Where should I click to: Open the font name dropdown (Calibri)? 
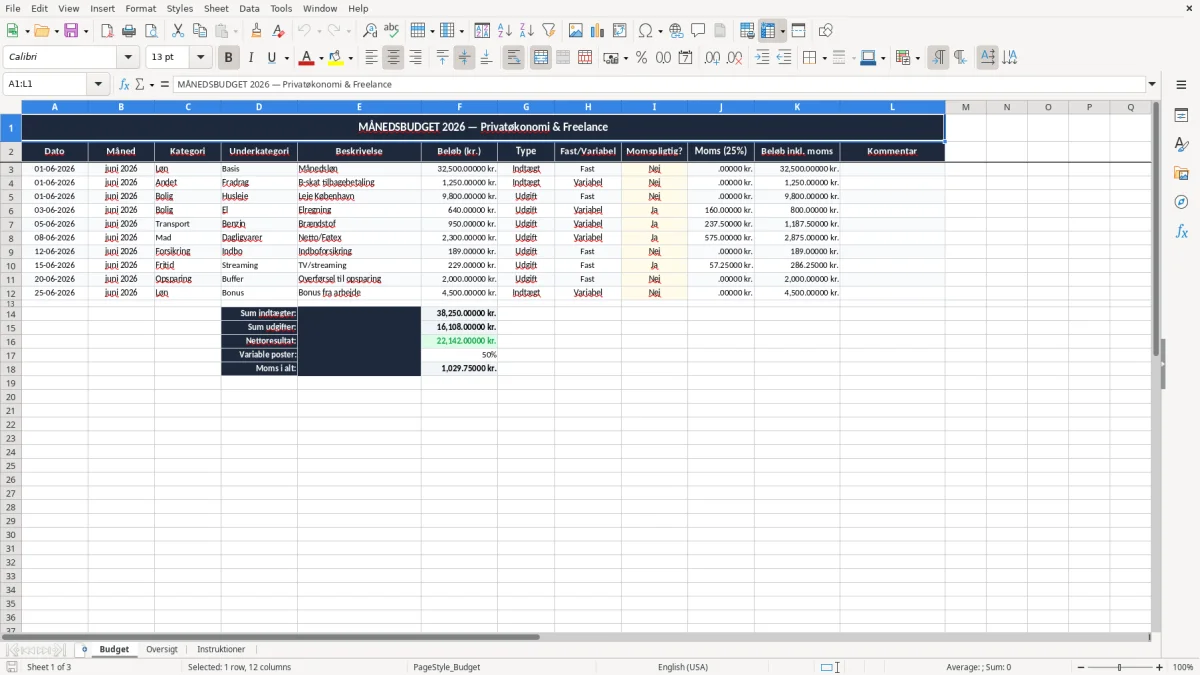128,58
